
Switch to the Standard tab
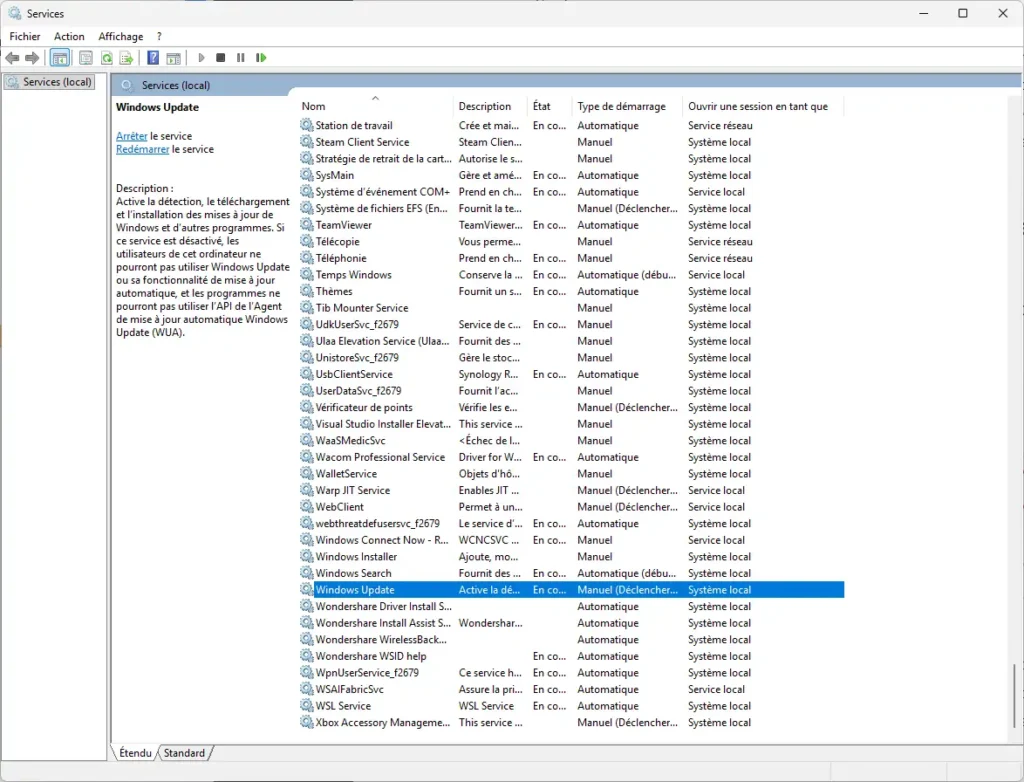click(x=184, y=753)
